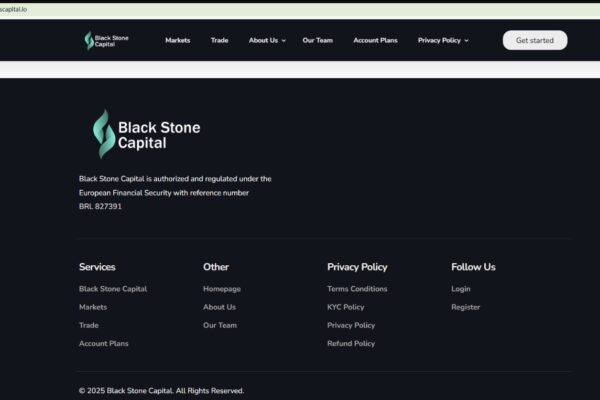Open the Markets link under Services
The width and height of the screenshot is (600, 400).
tap(93, 307)
